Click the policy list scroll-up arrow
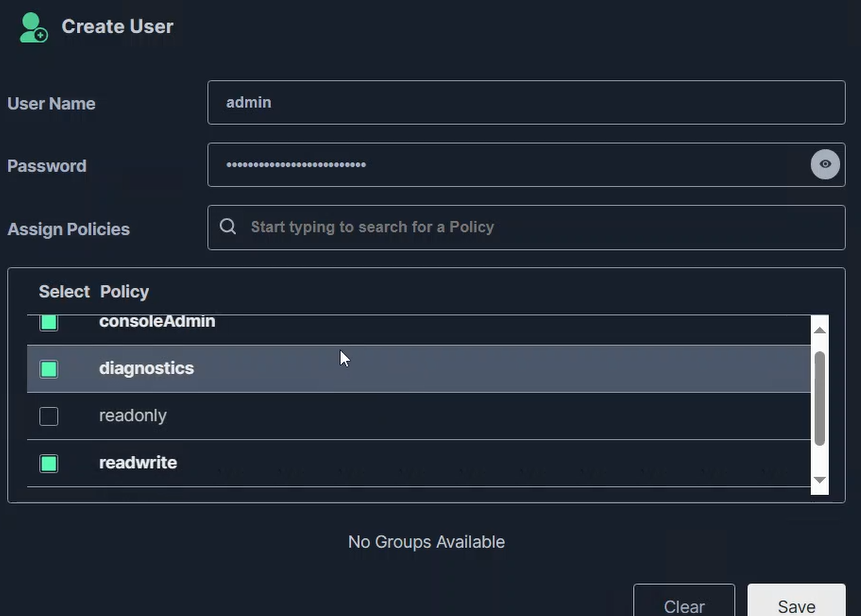This screenshot has width=861, height=616. (820, 330)
